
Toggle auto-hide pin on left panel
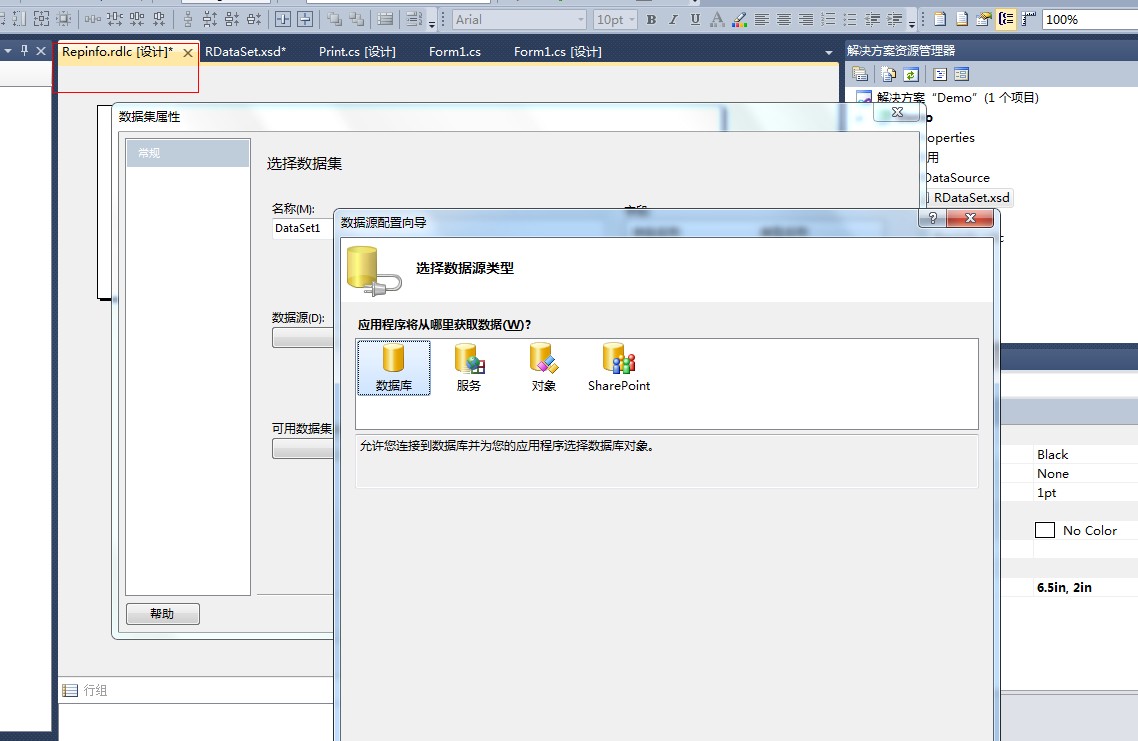coord(25,51)
